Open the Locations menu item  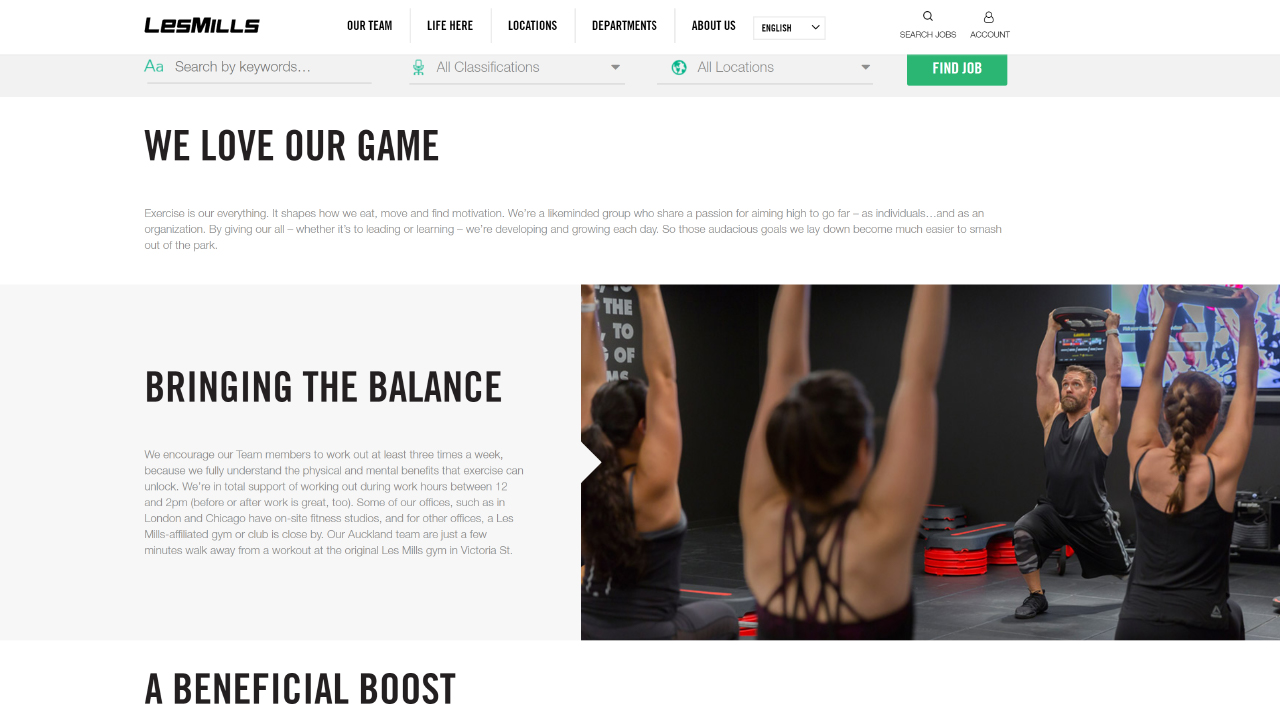pos(533,26)
